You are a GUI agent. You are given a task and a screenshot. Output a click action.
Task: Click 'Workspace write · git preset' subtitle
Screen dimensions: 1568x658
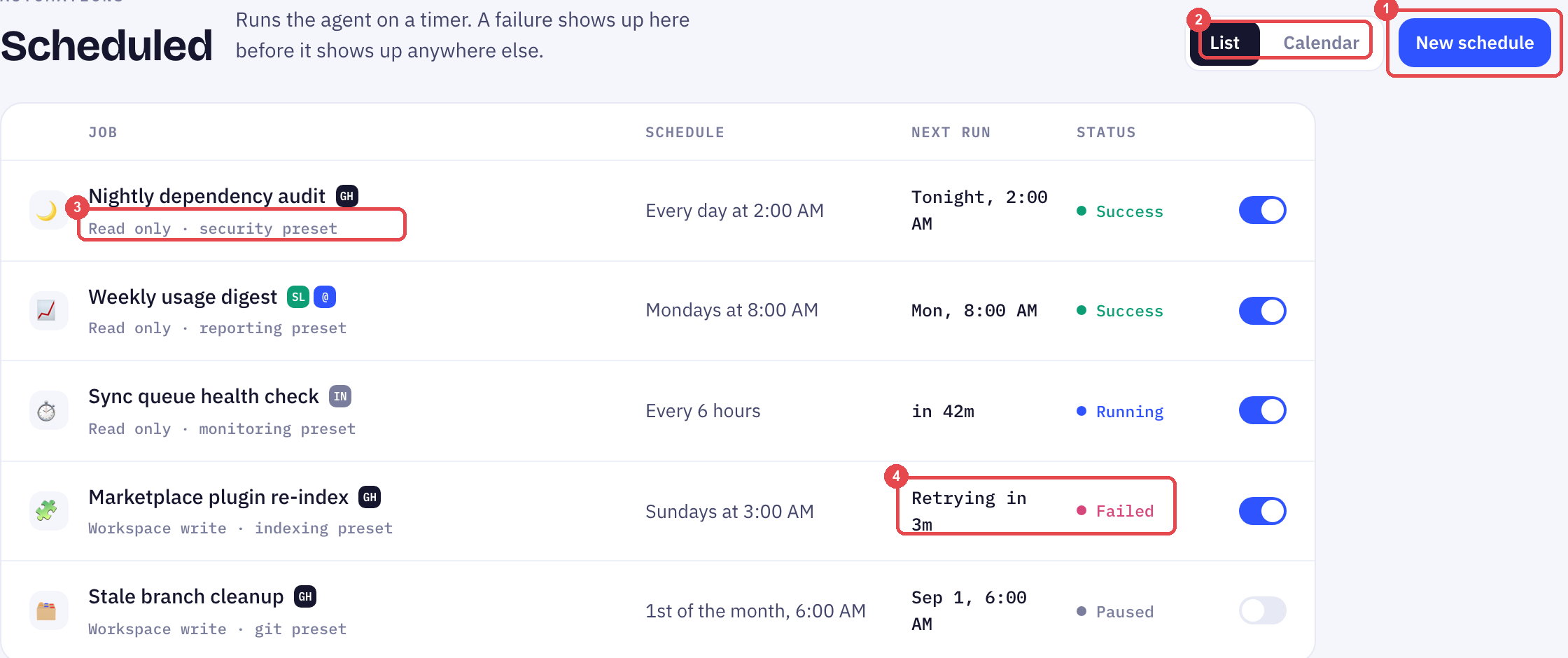tap(217, 629)
